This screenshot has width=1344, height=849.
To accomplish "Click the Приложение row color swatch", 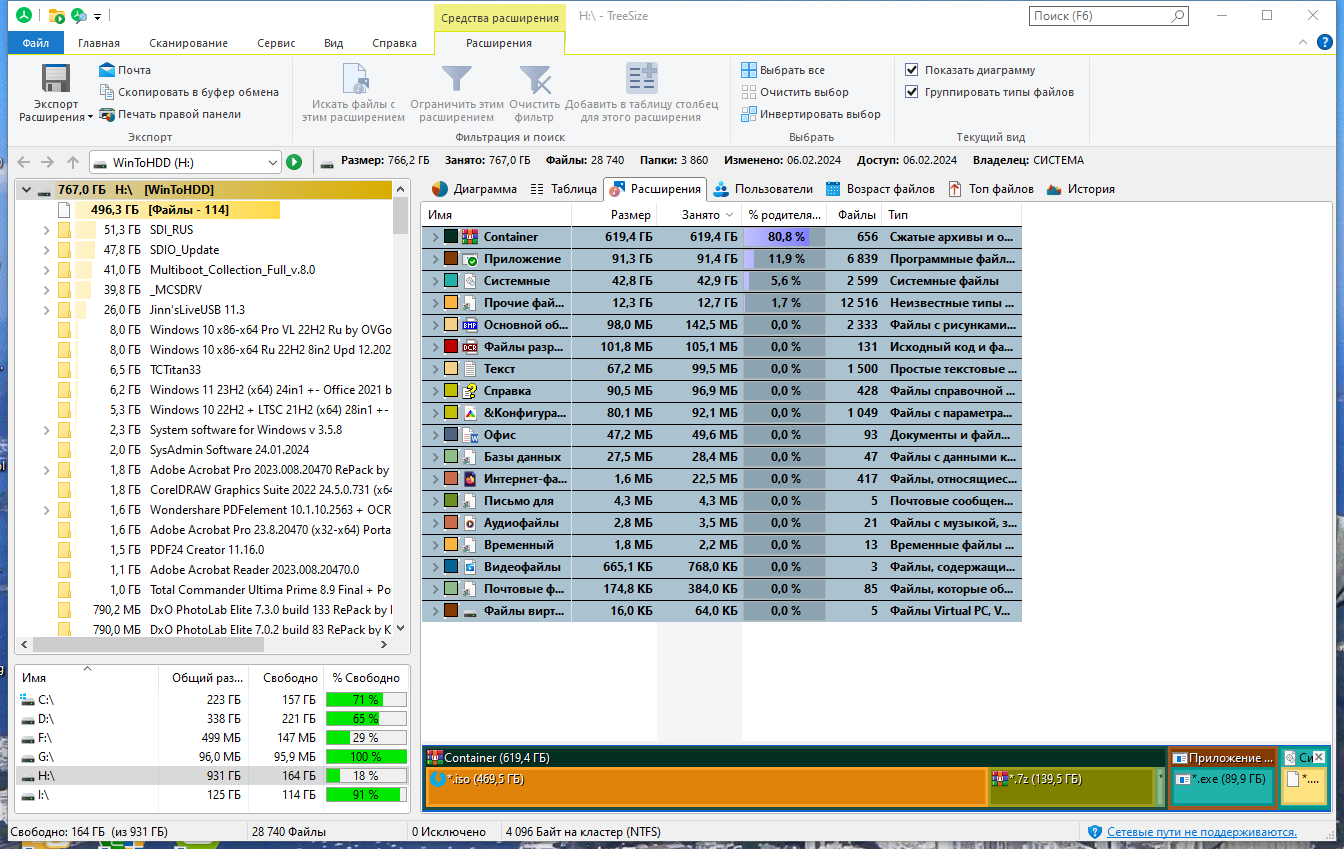I will 451,259.
